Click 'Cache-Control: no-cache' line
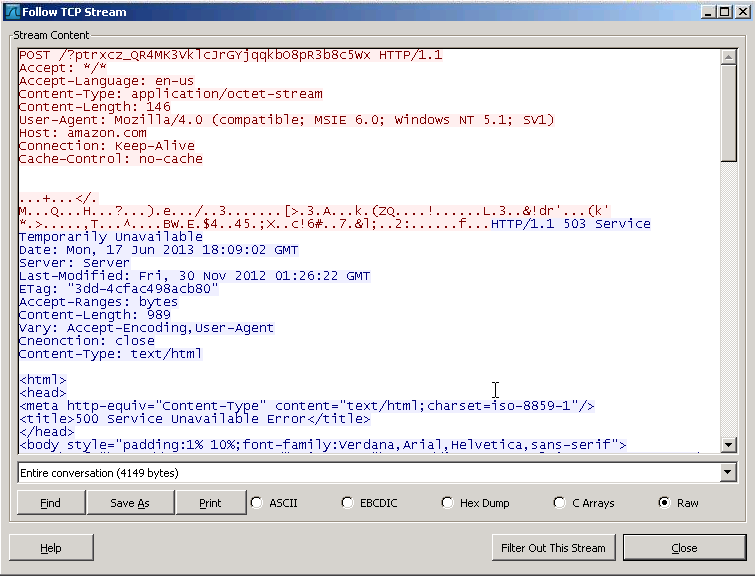This screenshot has width=755, height=580. point(111,159)
